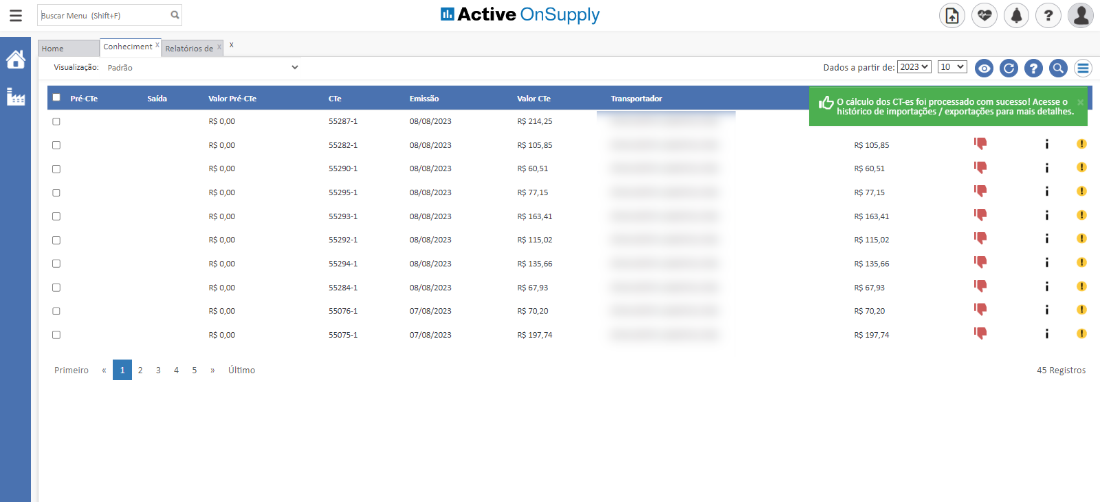
Task: Go to page 2
Action: [140, 370]
